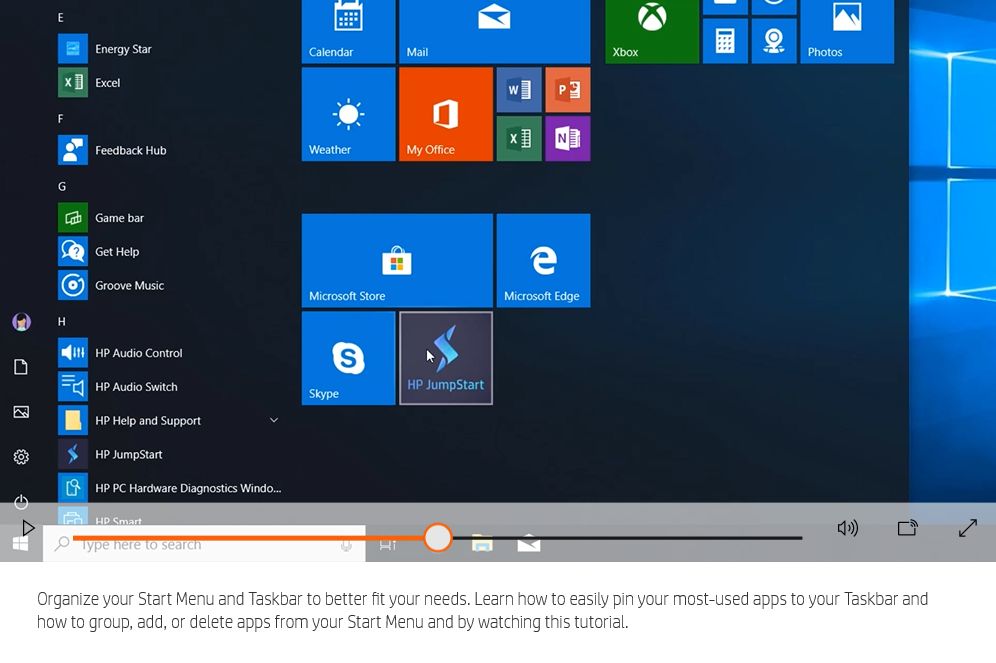Open File Explorer from the taskbar
Screen dimensions: 996x663
[x=482, y=544]
